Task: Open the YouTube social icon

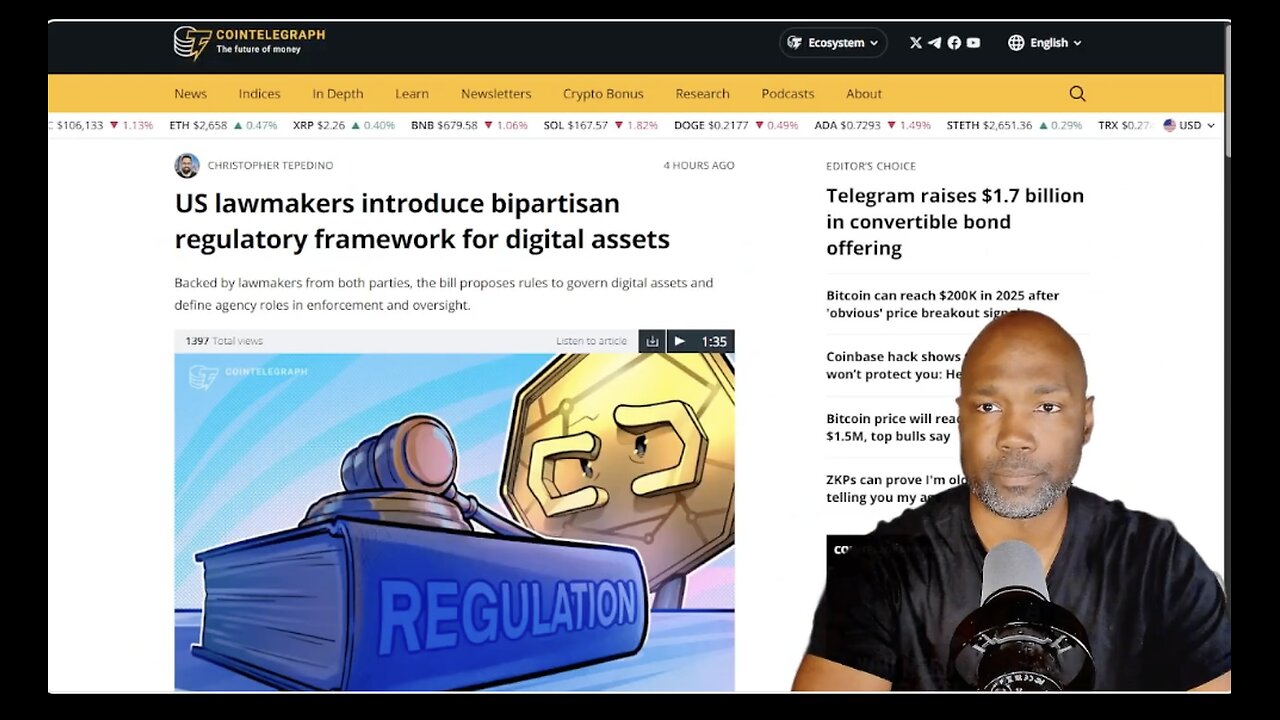Action: tap(973, 43)
